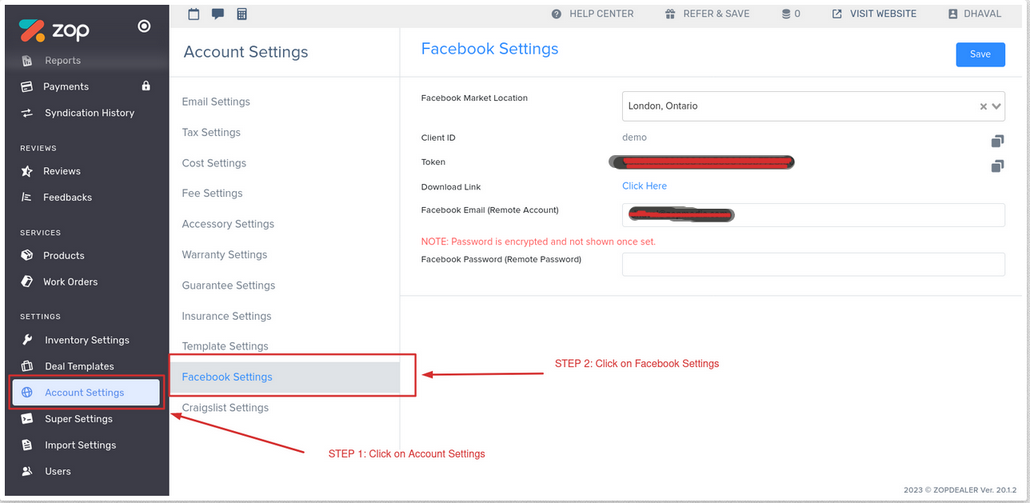The width and height of the screenshot is (1030, 503).
Task: Click the Reviews star icon
Action: [x=27, y=171]
